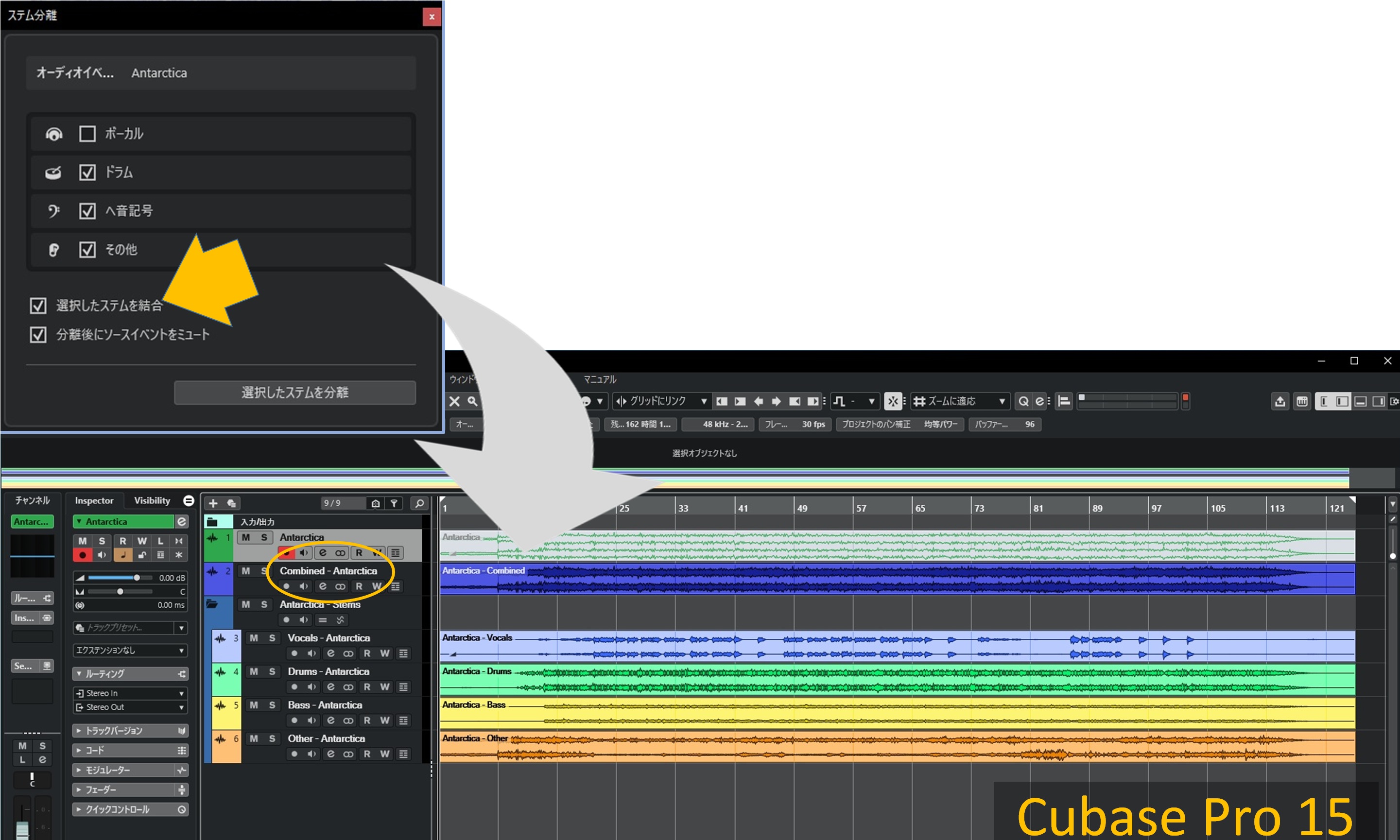
Task: Toggle monitor speaker on Drums track
Action: [311, 686]
